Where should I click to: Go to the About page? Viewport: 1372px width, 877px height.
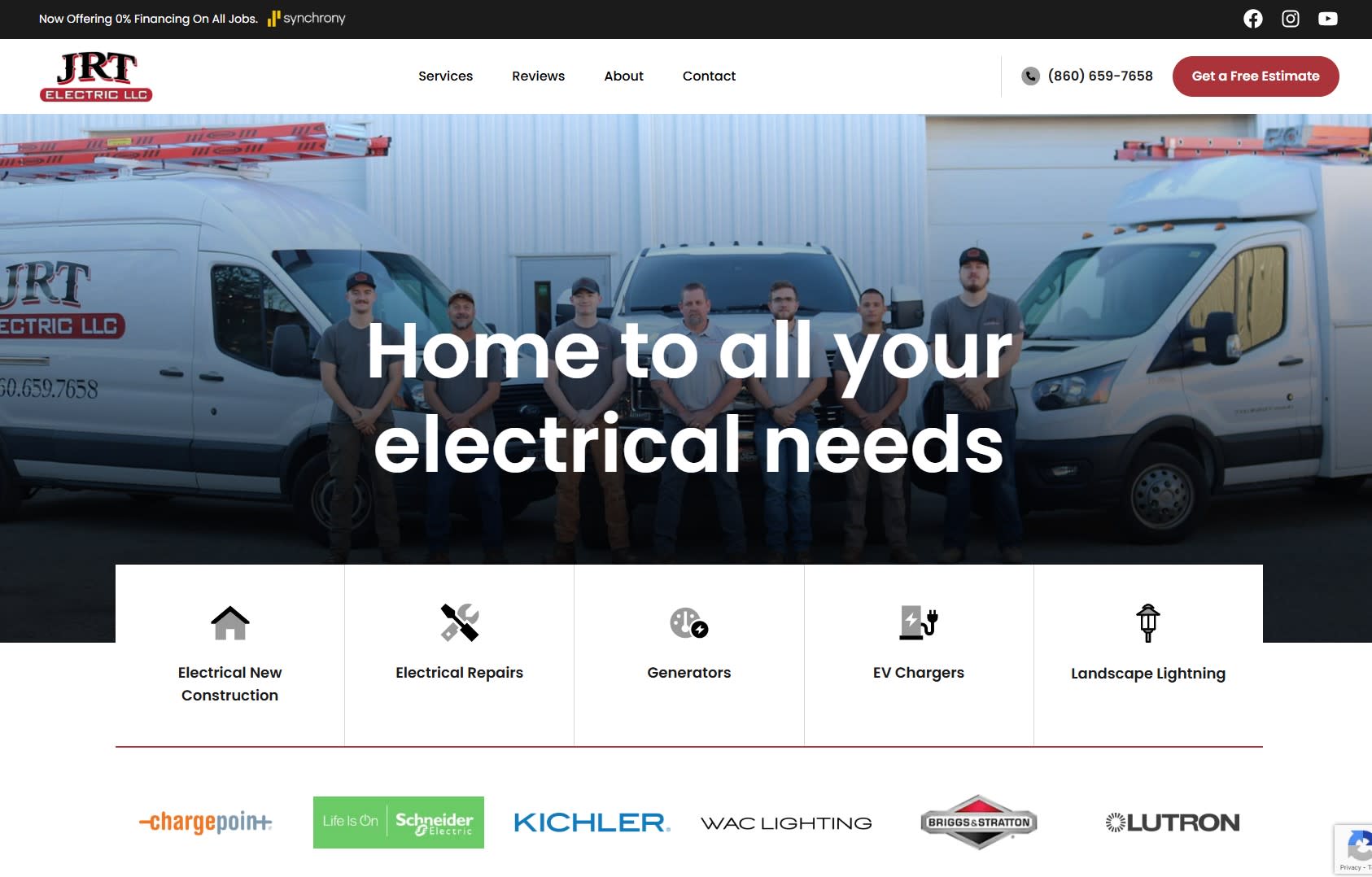point(623,76)
